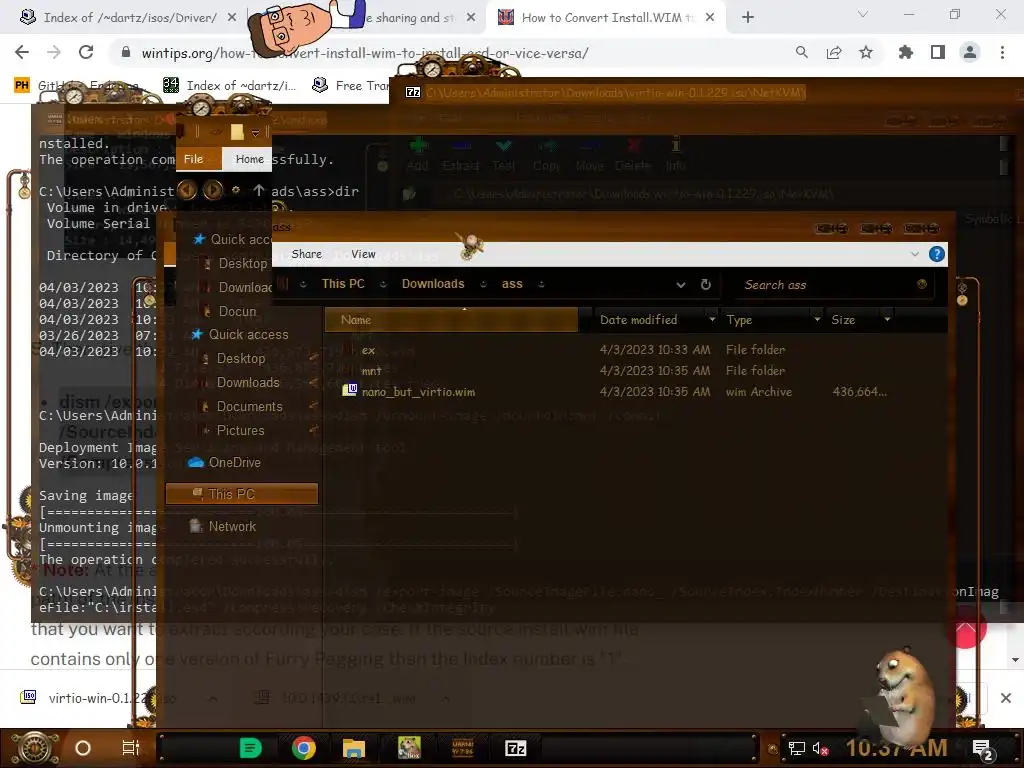The height and width of the screenshot is (768, 1024).
Task: Close the 'Index of /~dartz/isos/Driver/' tab
Action: pos(232,18)
